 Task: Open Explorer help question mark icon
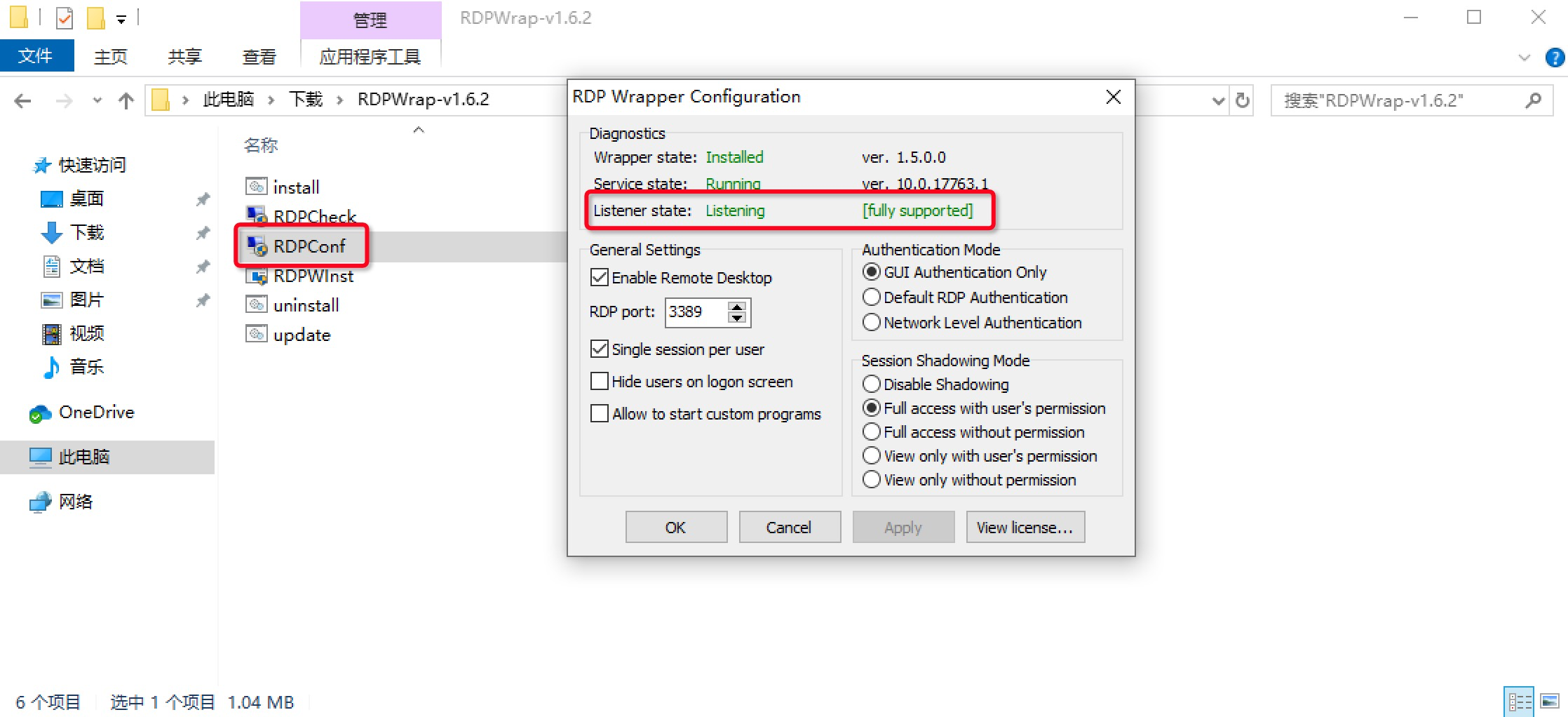pyautogui.click(x=1555, y=58)
